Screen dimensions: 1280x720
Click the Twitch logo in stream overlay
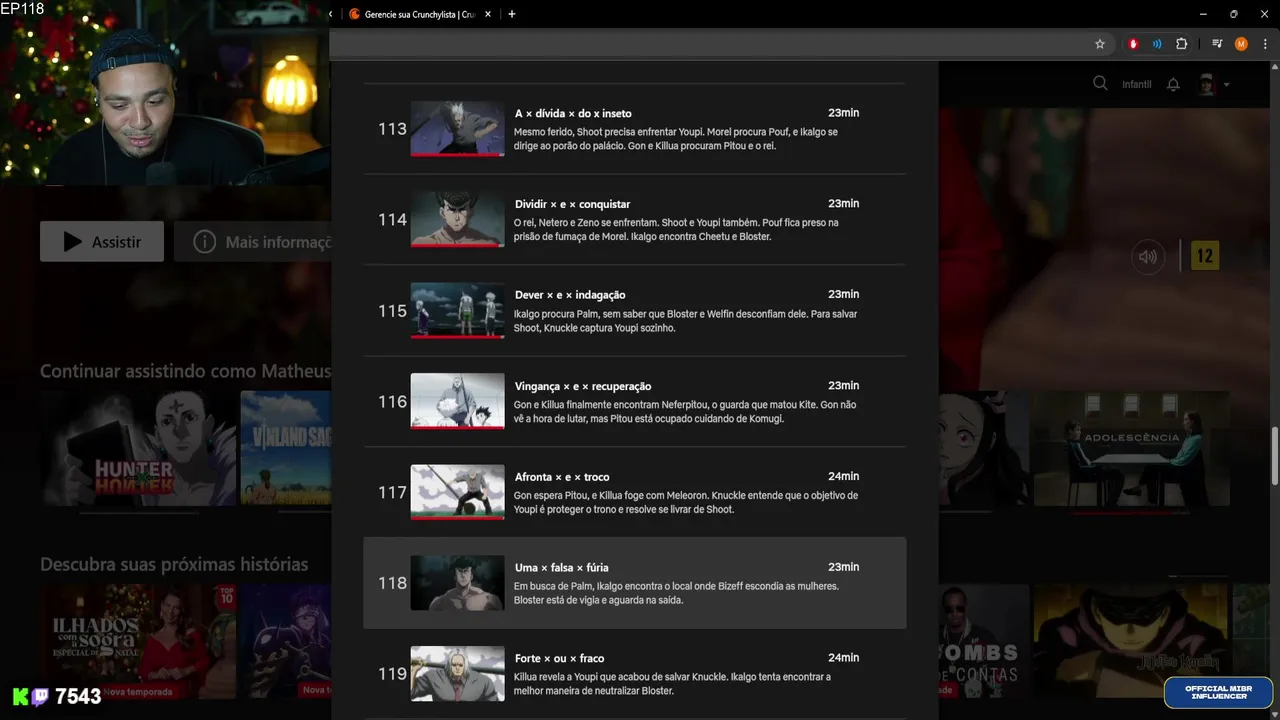tap(40, 697)
